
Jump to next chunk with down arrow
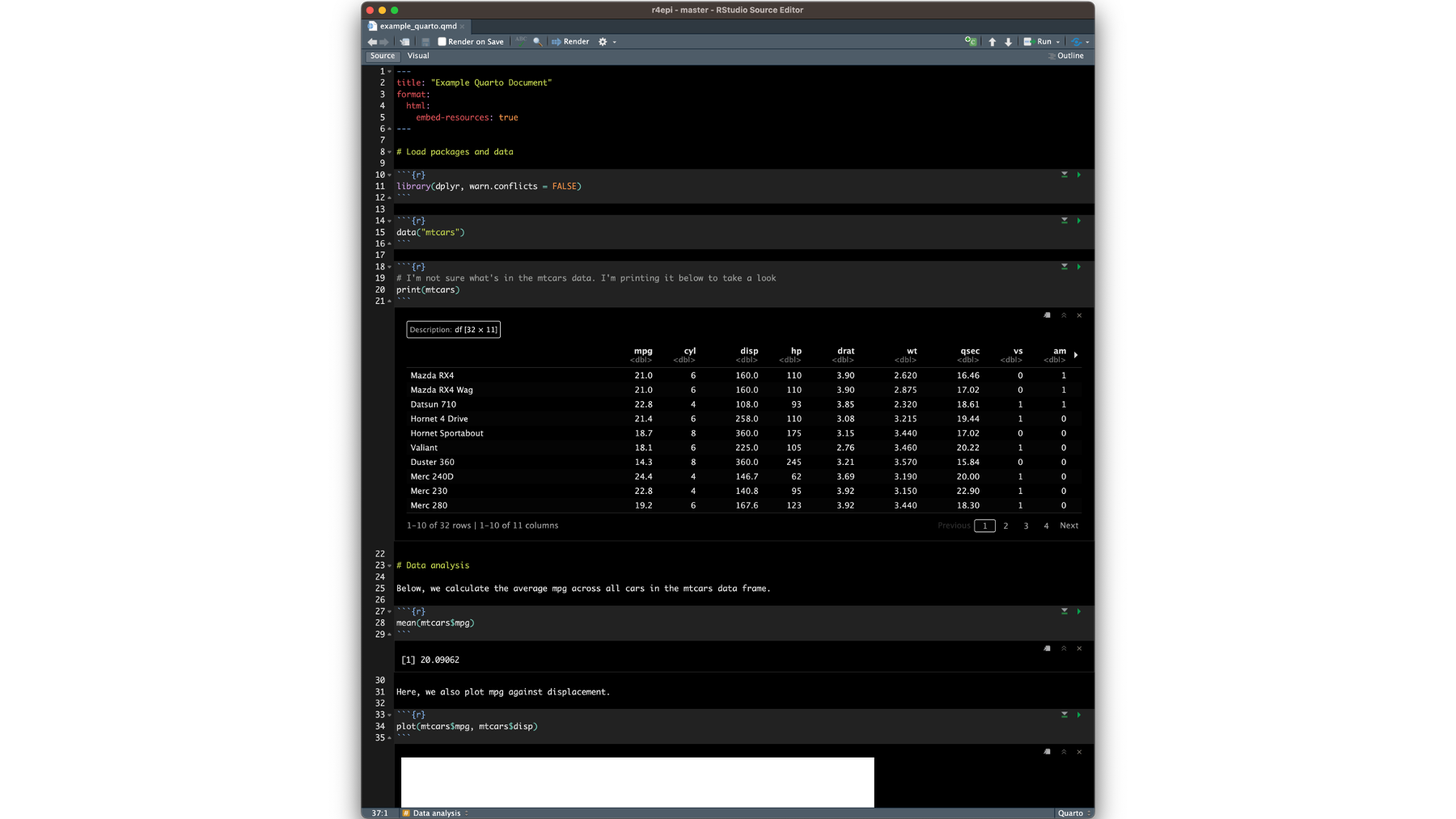click(1008, 41)
